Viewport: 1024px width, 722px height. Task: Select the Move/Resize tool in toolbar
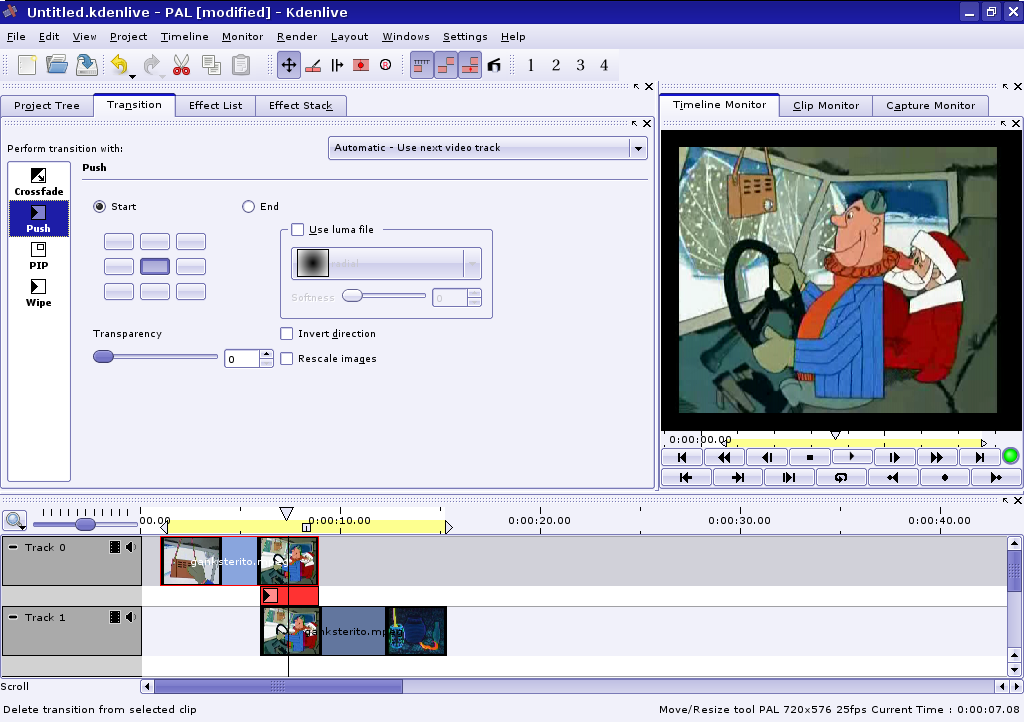288,65
